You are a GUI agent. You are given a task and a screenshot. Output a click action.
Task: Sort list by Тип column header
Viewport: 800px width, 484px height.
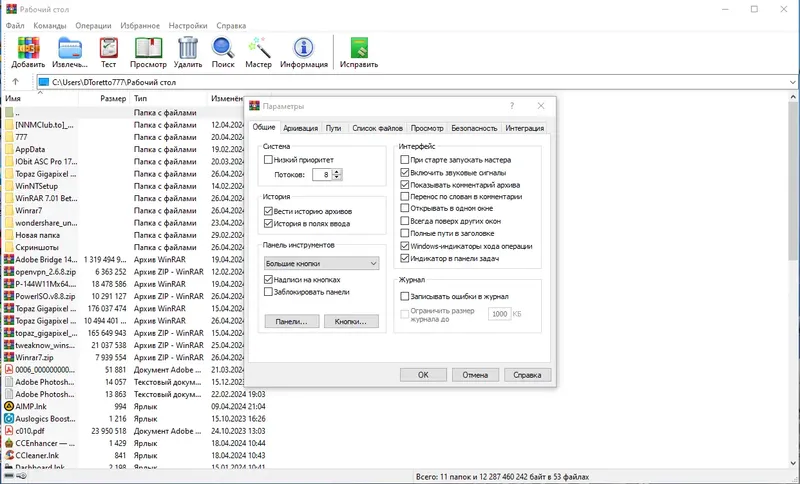click(168, 98)
